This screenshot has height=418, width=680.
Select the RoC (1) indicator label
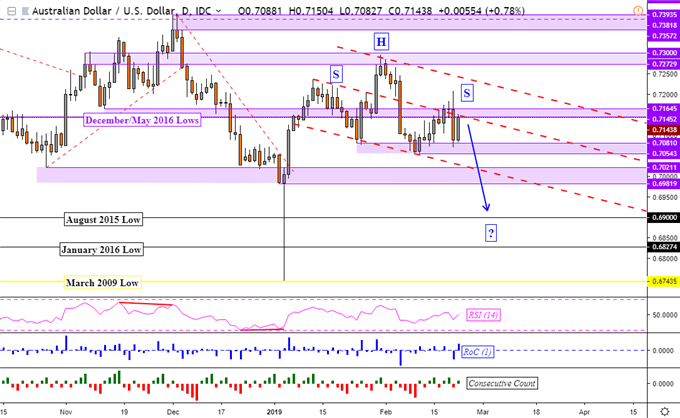click(x=477, y=352)
